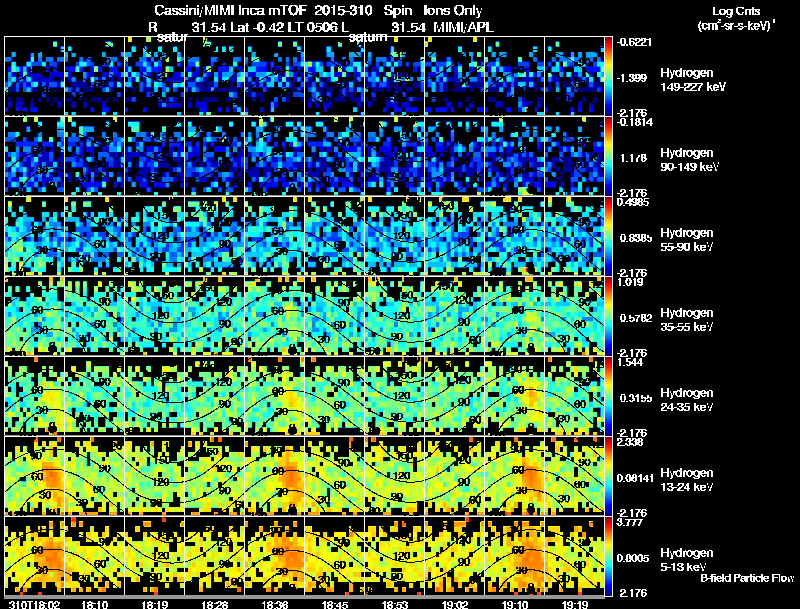
Task: Select the 'Hydrogen 24-35 keV' row label
Action: coord(687,400)
